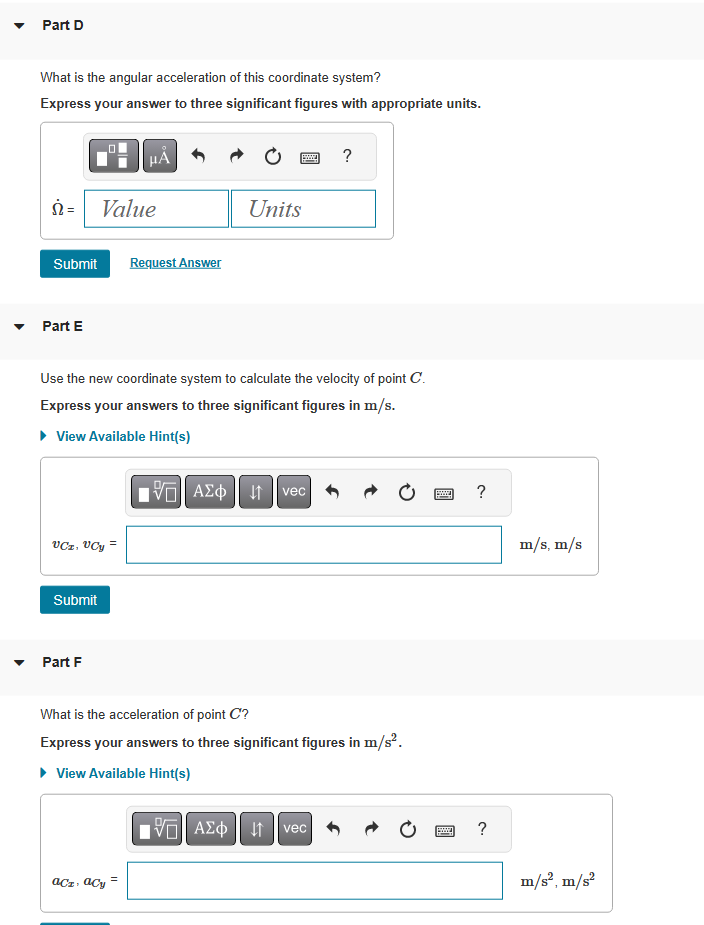Submit the Part D answer
Image resolution: width=704 pixels, height=925 pixels.
[x=74, y=263]
